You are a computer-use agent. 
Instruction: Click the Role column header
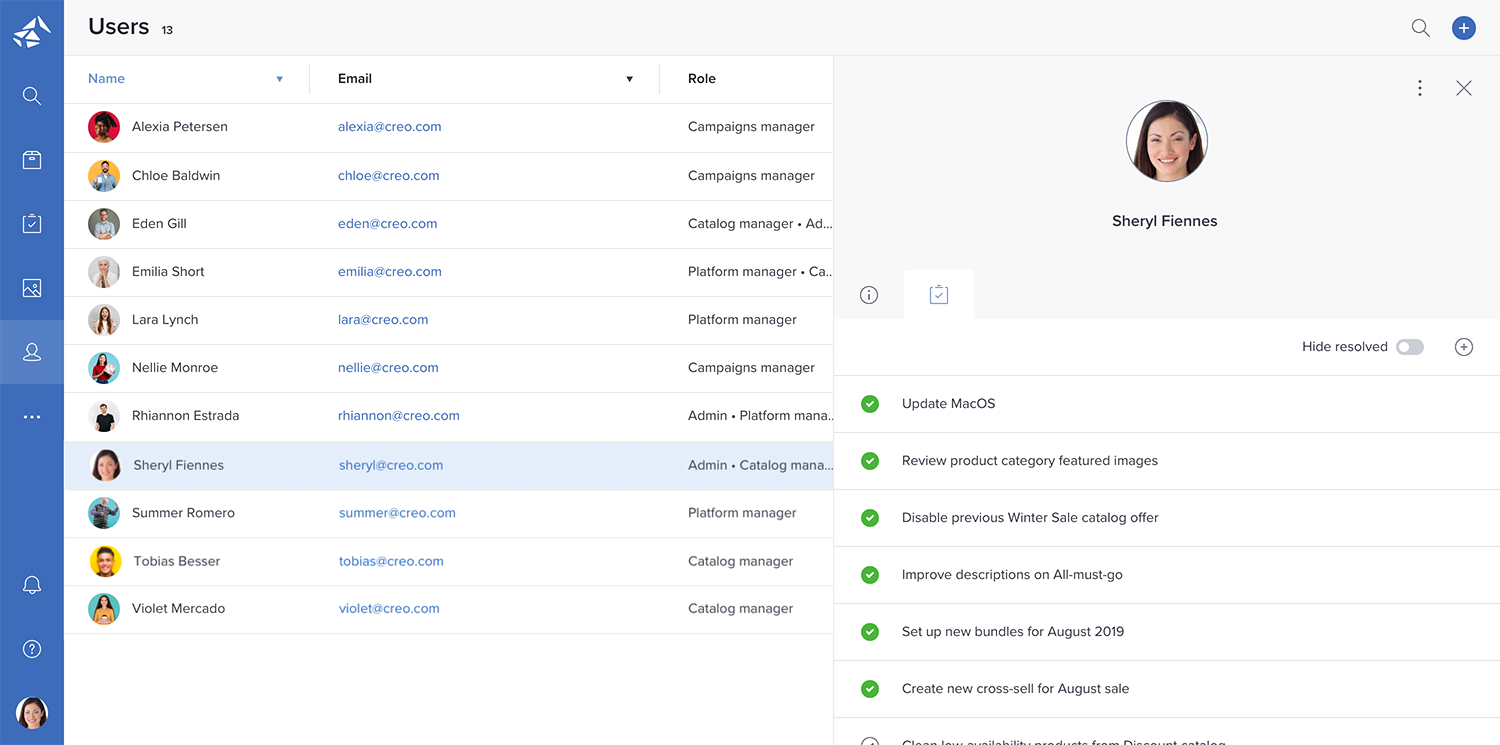(x=702, y=79)
